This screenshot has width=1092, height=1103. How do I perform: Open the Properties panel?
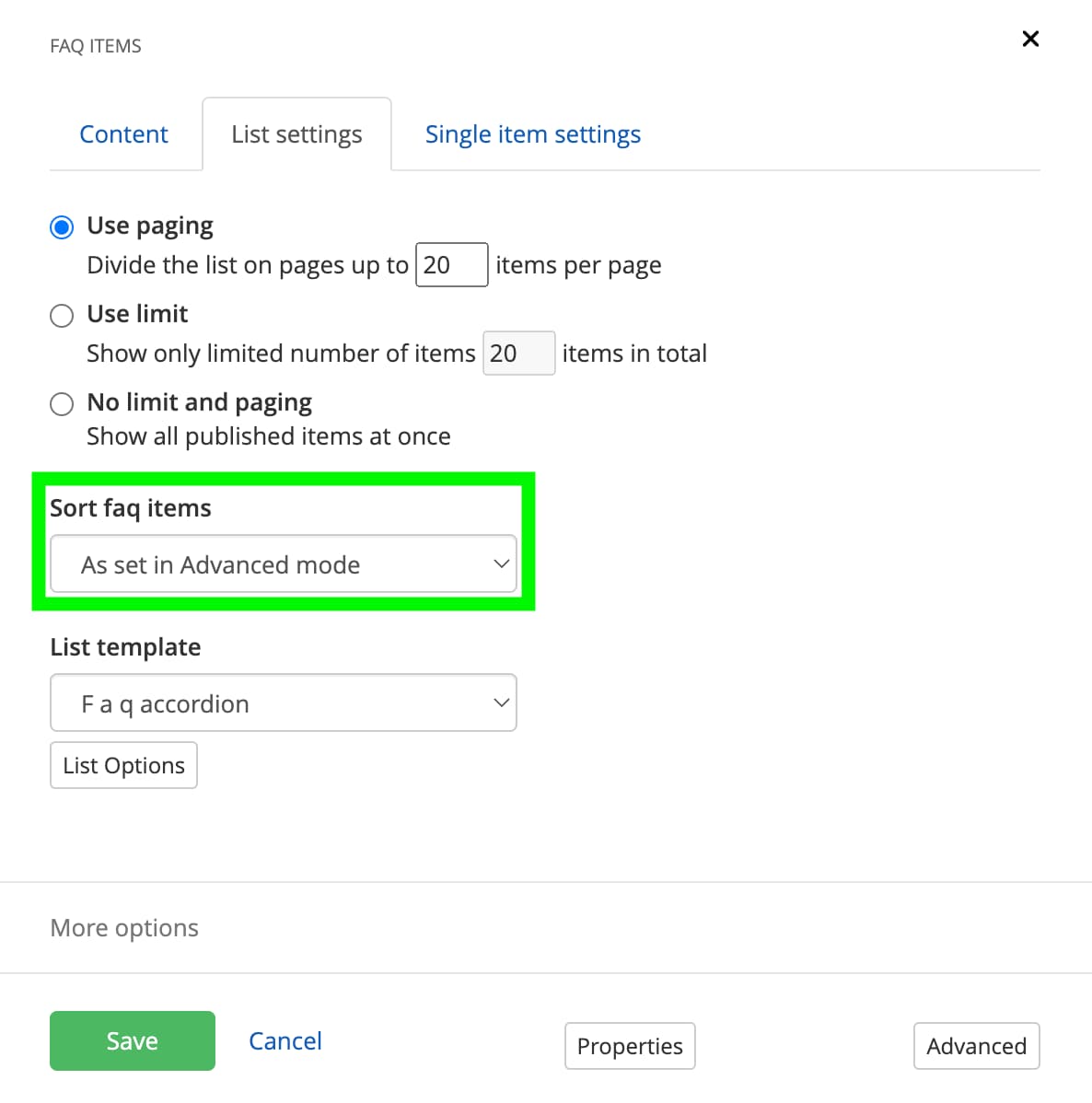(x=630, y=1046)
